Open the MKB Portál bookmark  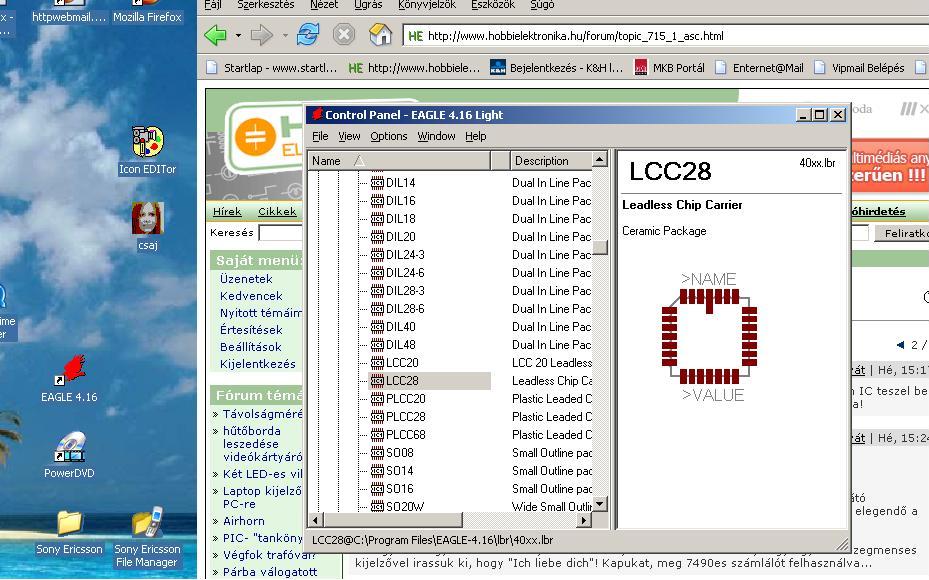[669, 68]
